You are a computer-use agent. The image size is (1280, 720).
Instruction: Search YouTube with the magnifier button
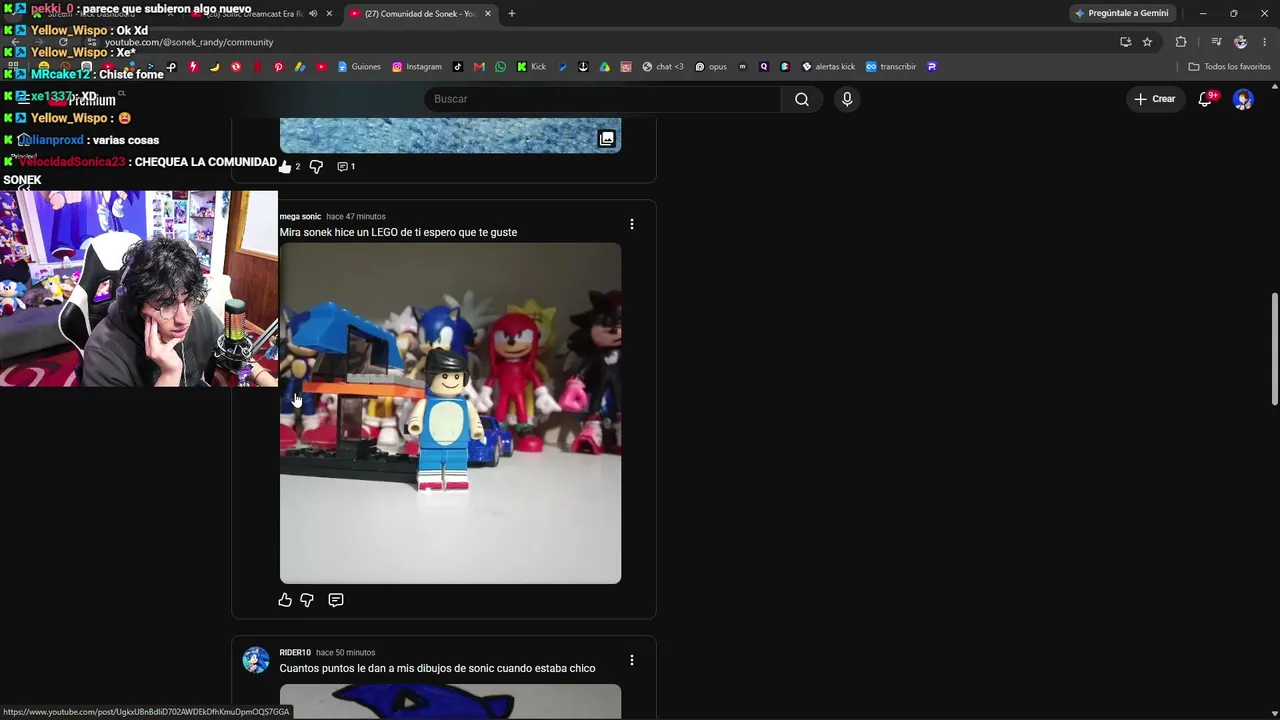click(x=802, y=99)
